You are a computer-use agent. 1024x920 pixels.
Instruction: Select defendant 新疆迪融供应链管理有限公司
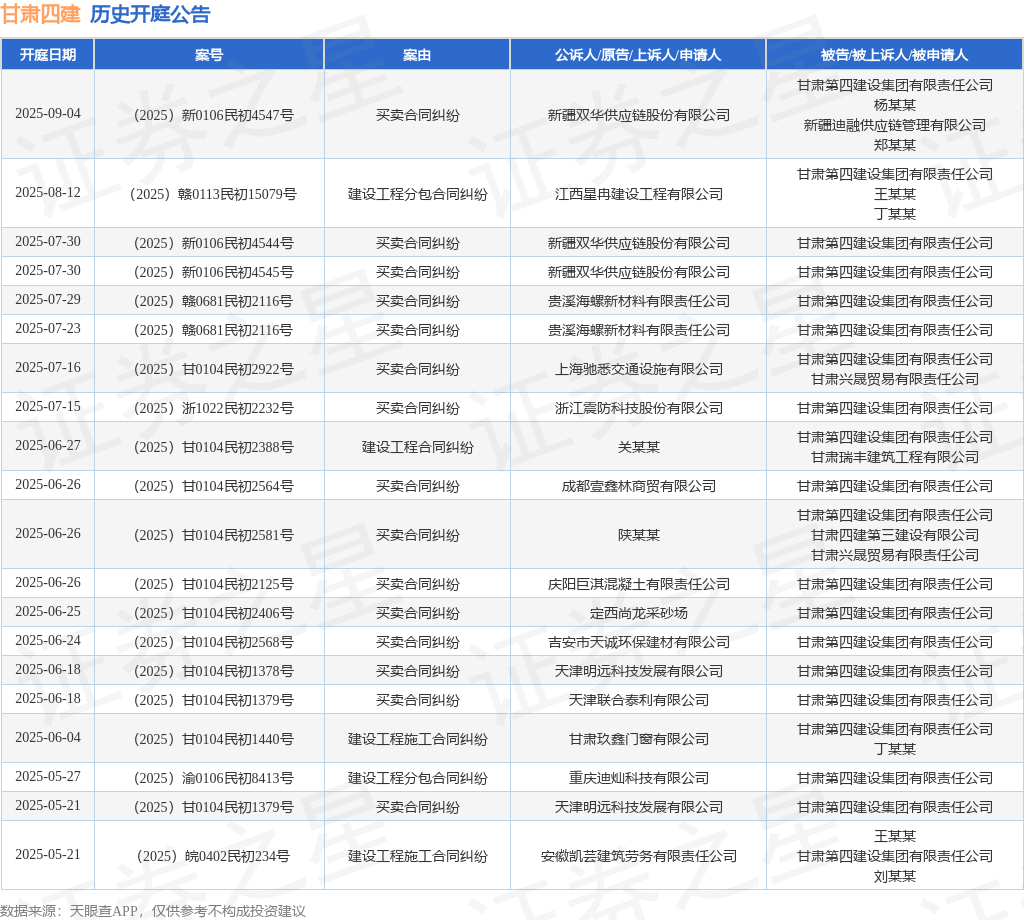(x=895, y=125)
